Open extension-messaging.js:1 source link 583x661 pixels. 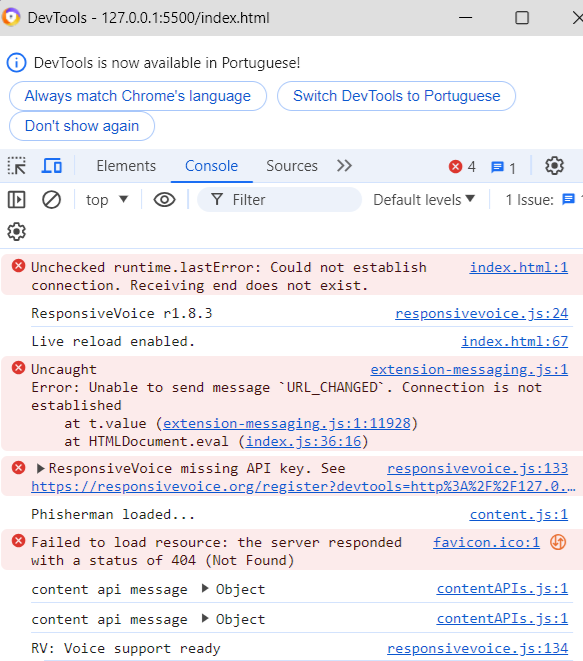[469, 369]
